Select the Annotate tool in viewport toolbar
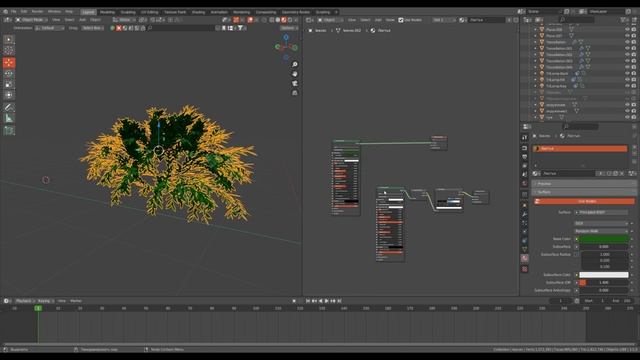Screen dimensions: 640x360 pos(9,107)
